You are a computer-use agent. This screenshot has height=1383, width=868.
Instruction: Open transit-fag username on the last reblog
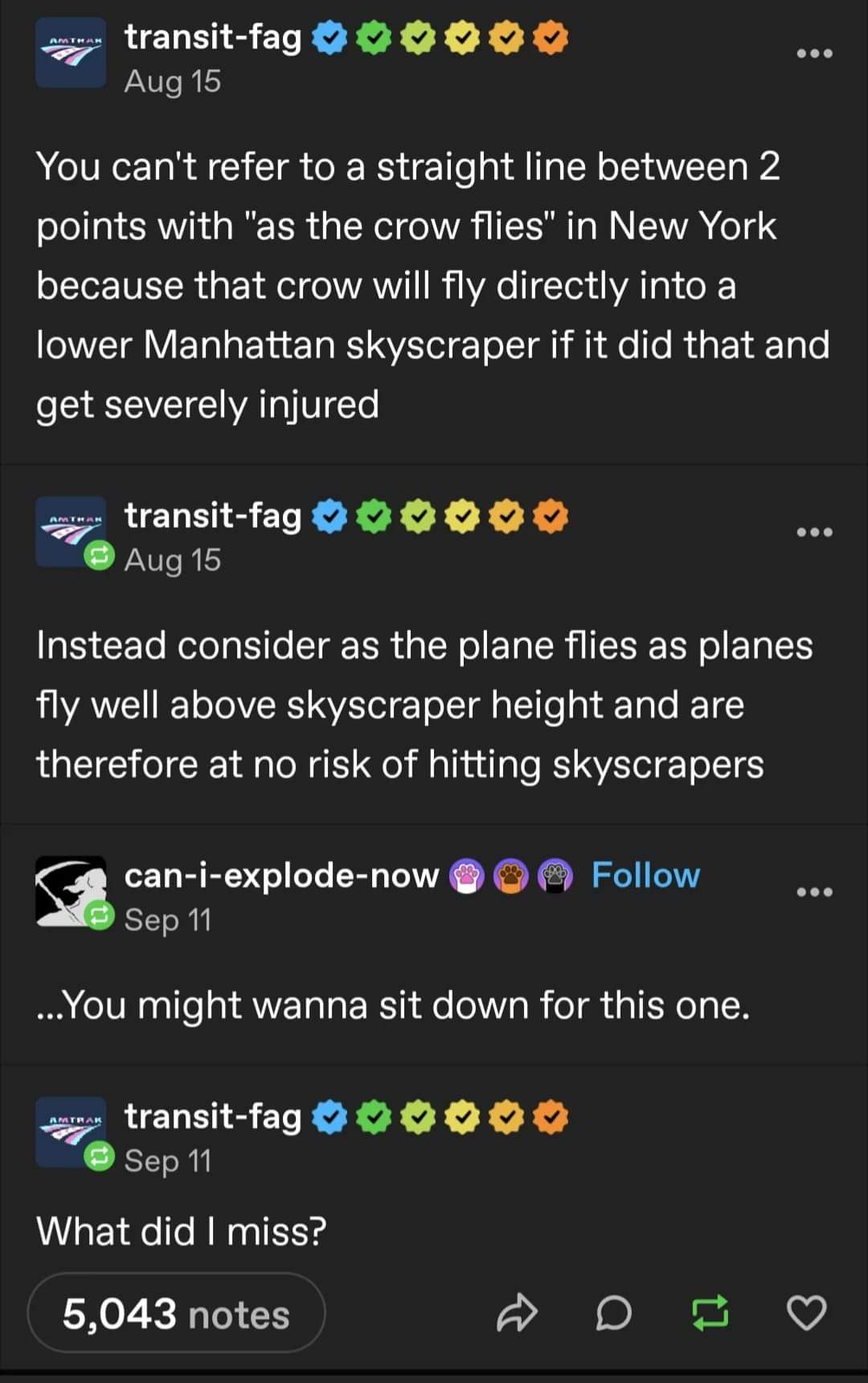(x=213, y=1116)
